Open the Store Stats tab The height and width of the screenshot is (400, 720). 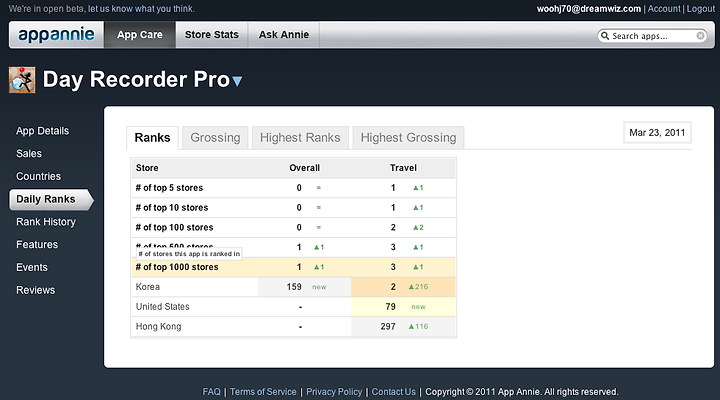tap(212, 34)
